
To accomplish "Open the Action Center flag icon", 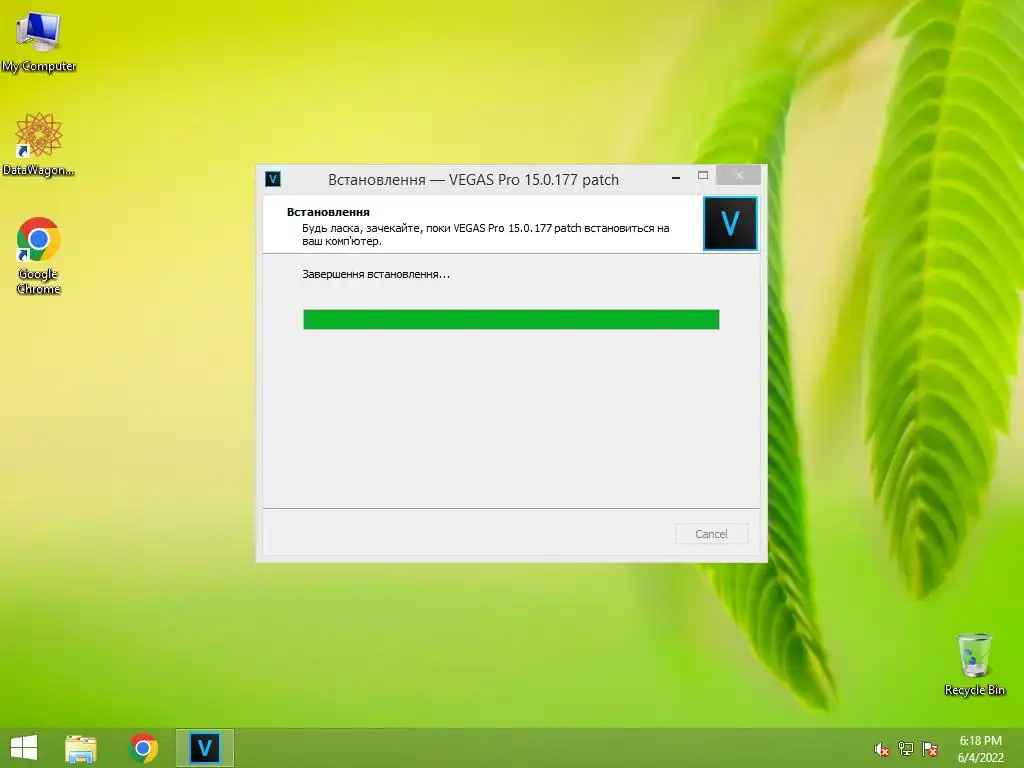I will click(929, 749).
